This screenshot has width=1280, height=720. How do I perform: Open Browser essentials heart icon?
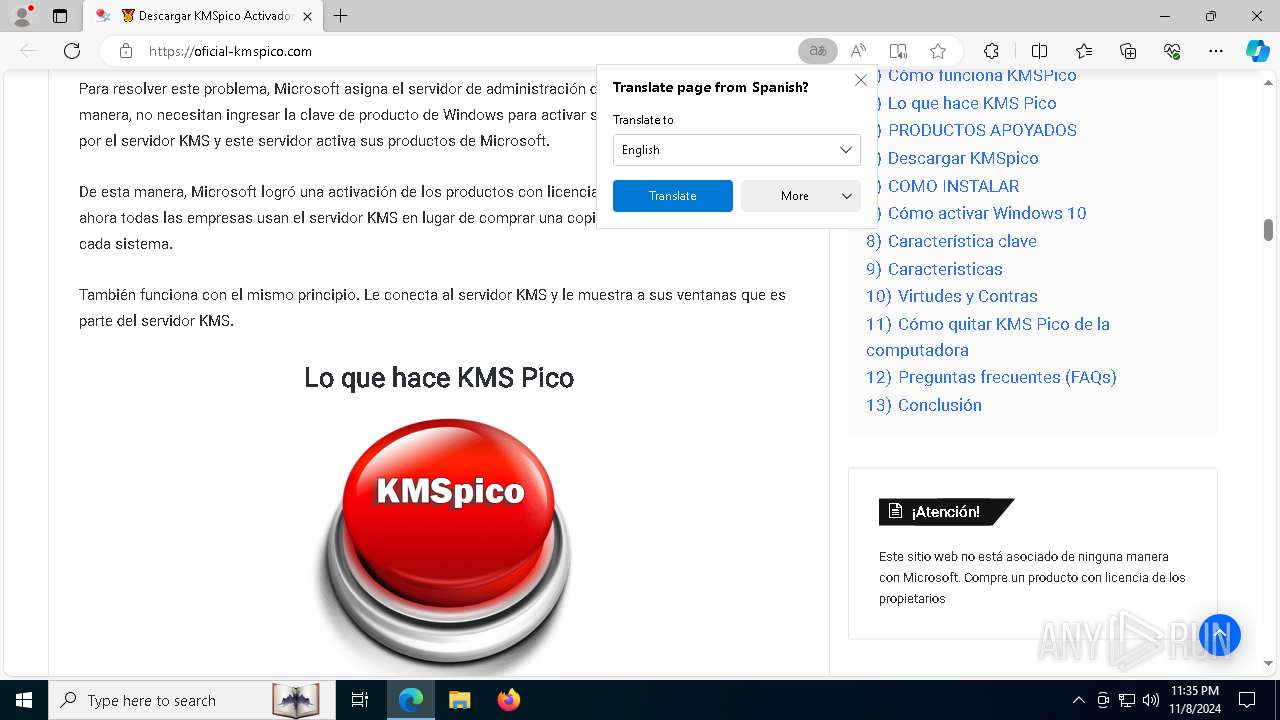coord(1172,51)
